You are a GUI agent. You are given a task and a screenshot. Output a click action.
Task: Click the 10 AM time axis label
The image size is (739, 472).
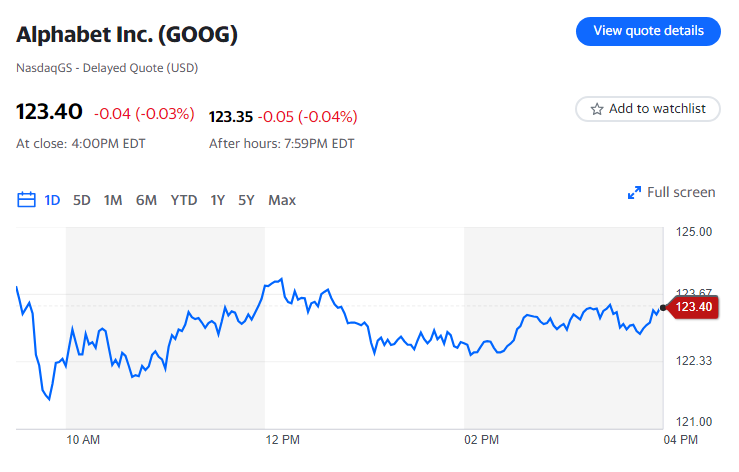[83, 439]
